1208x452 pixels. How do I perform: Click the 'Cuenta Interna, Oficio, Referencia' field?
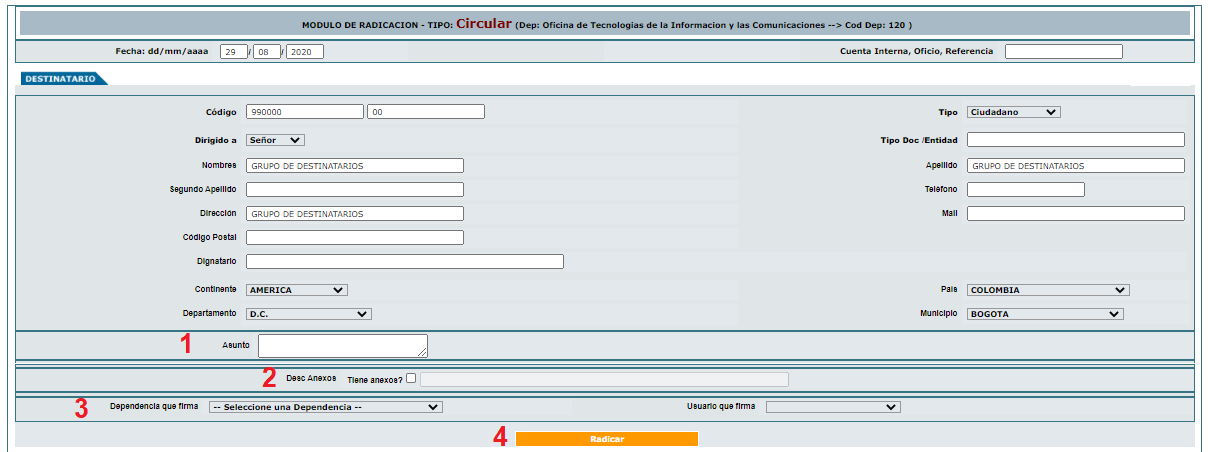coord(1063,52)
